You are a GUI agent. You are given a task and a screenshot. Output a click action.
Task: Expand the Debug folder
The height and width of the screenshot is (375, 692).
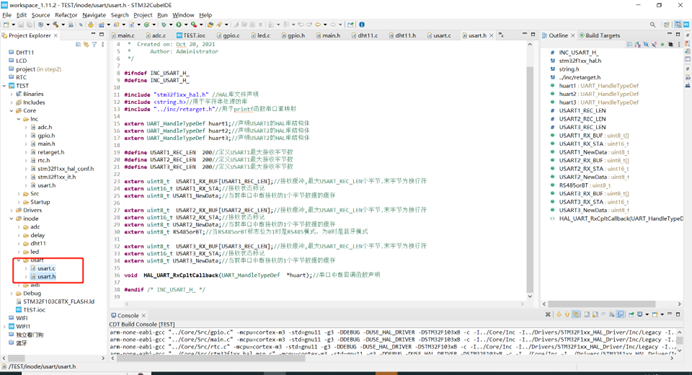(x=12, y=293)
